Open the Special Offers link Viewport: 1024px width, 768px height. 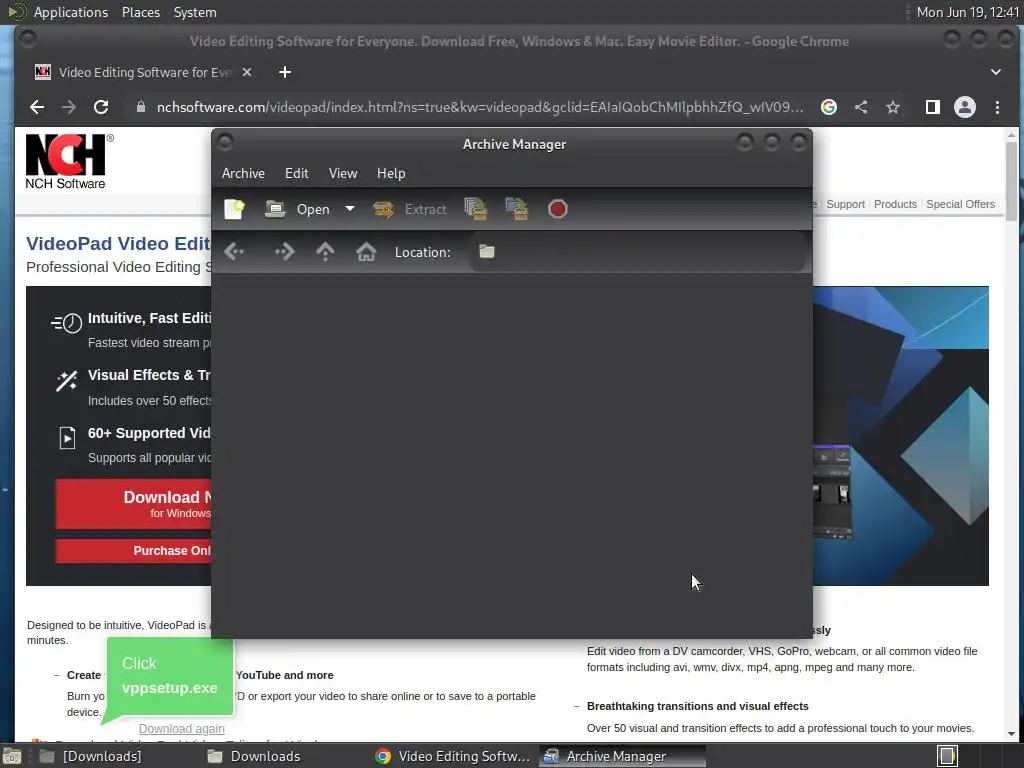click(960, 204)
